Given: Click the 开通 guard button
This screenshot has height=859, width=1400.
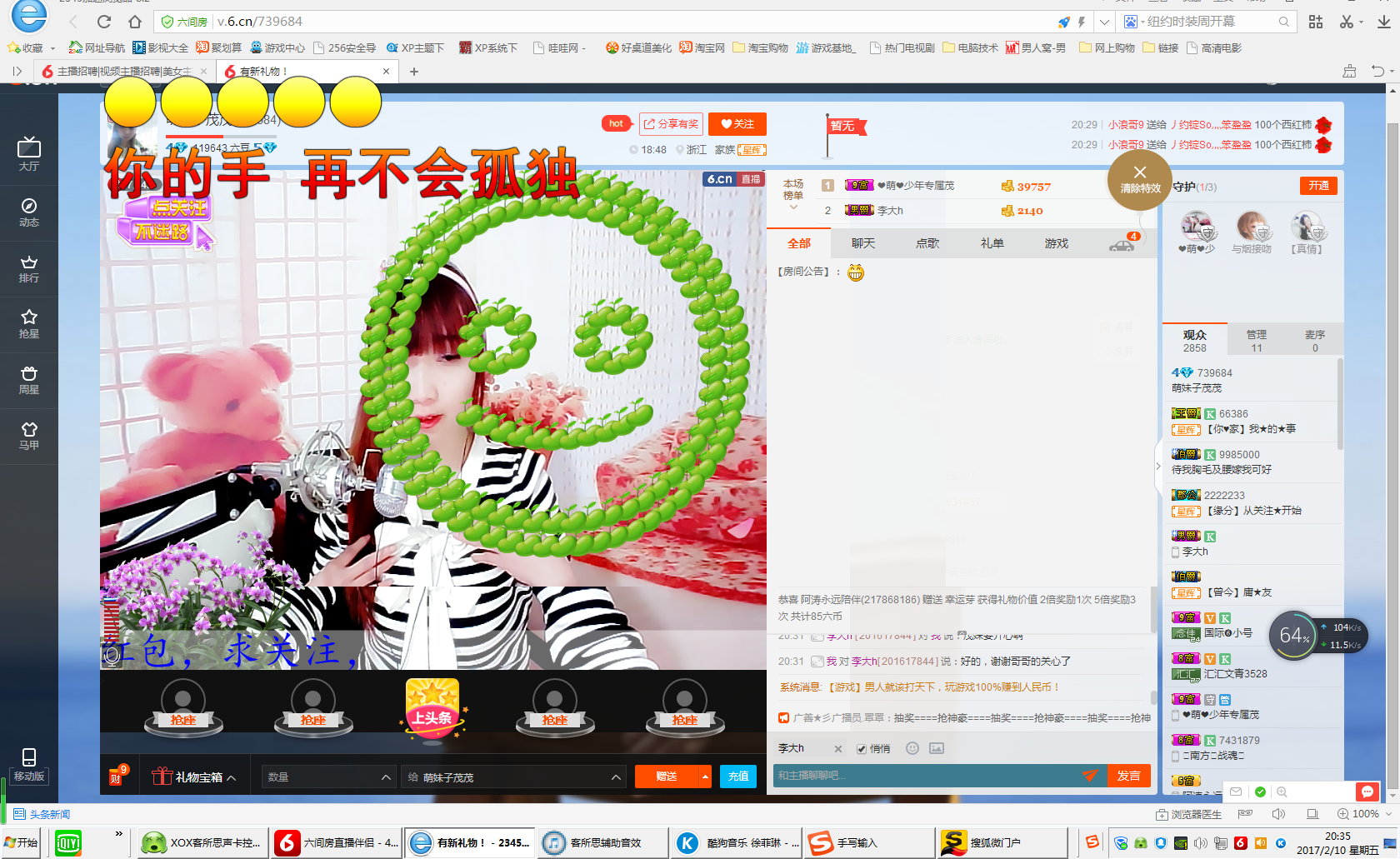Looking at the screenshot, I should tap(1318, 186).
